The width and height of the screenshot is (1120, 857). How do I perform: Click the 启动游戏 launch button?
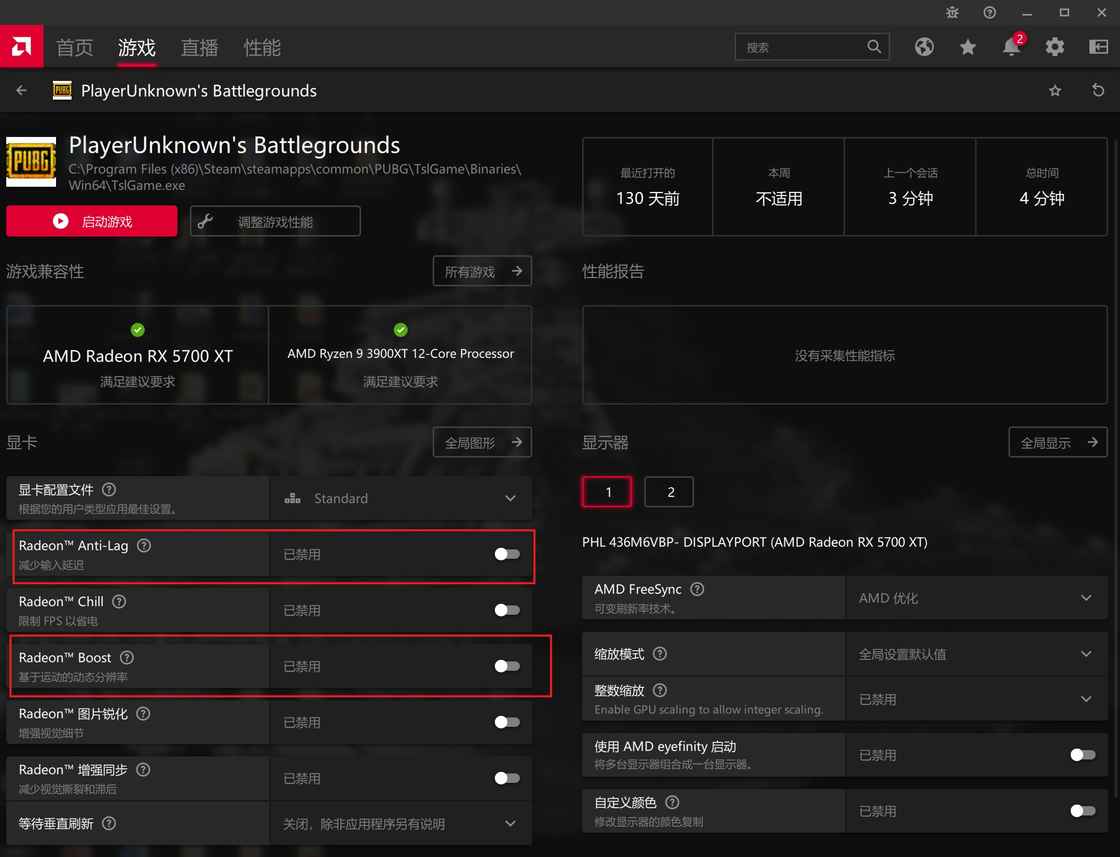pos(91,221)
